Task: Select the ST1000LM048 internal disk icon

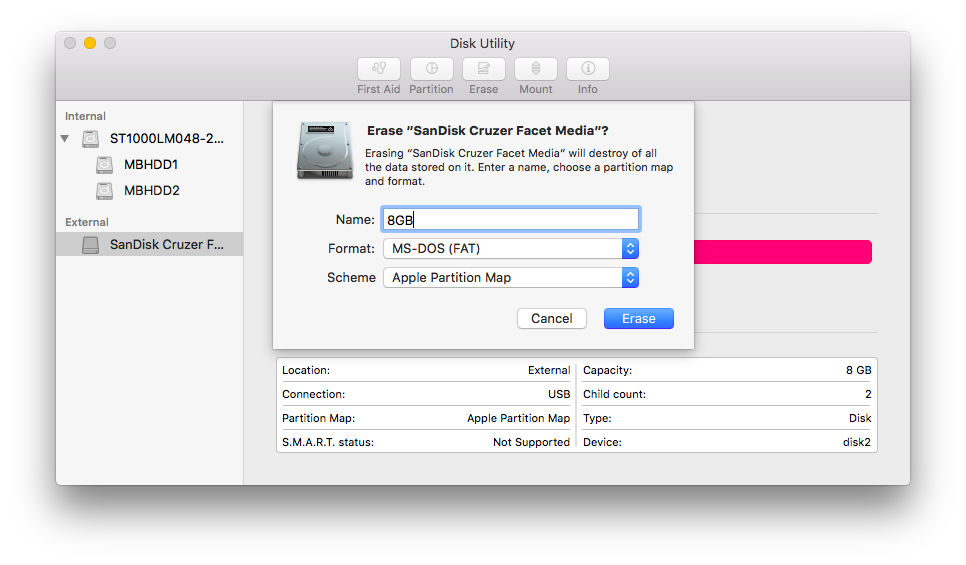Action: 91,139
